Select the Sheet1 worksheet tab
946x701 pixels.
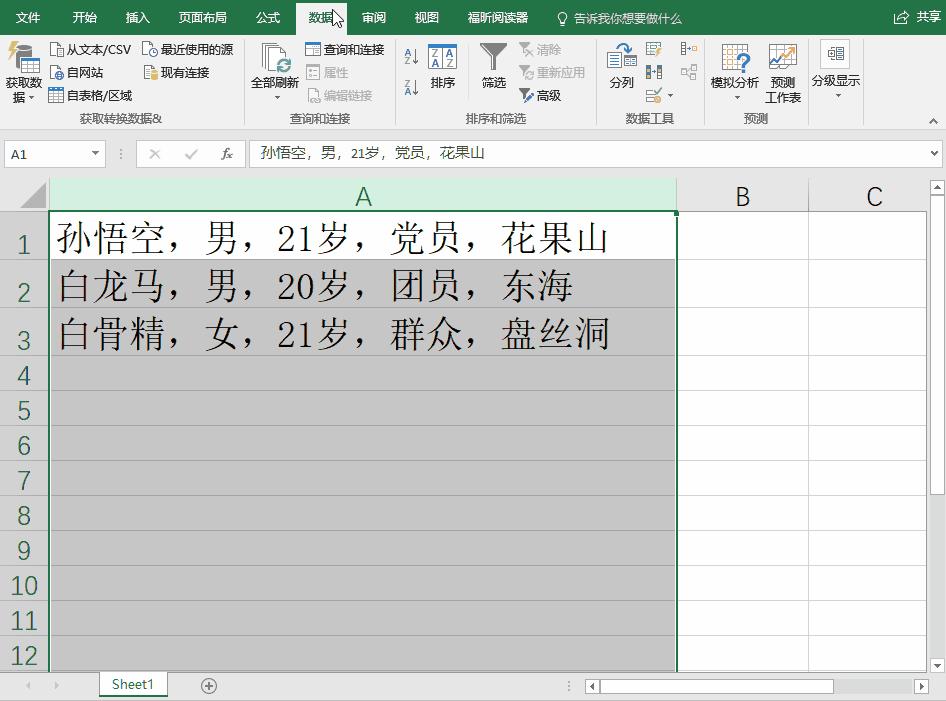click(133, 684)
